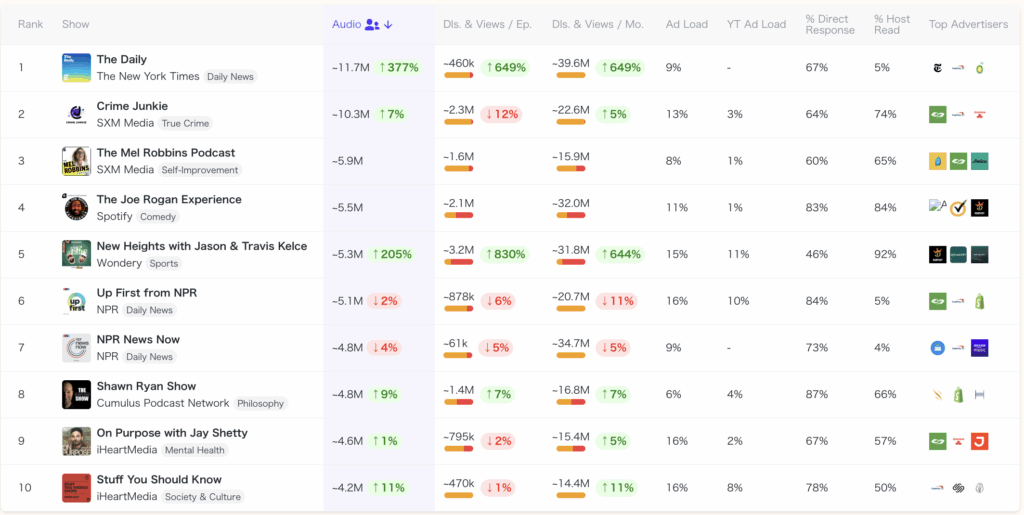Click New York Times advertiser logo for The Daily
1024x515 pixels.
click(937, 68)
